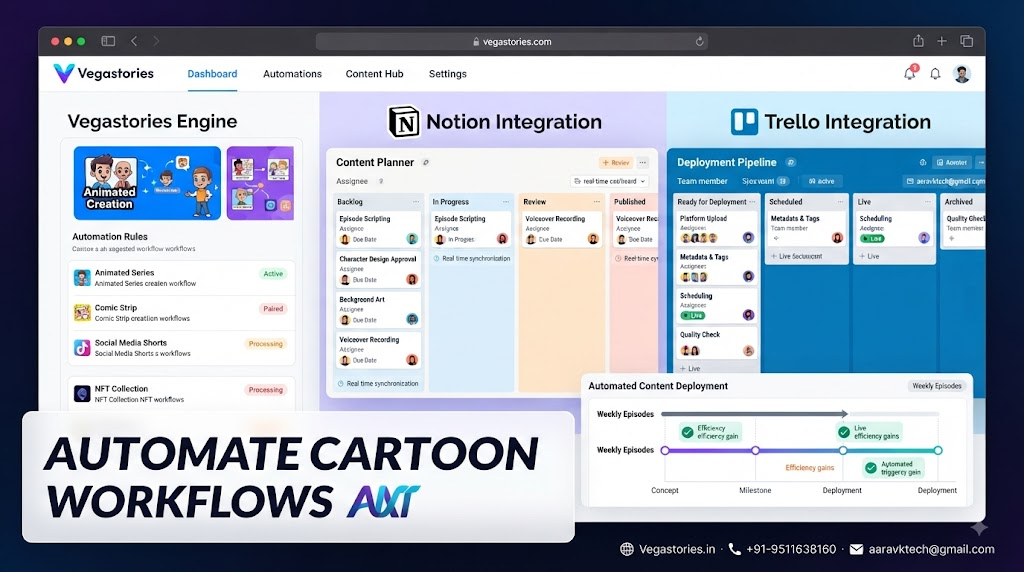Click the icon beside Deployment Pipeline title
1024x572 pixels.
(x=790, y=162)
